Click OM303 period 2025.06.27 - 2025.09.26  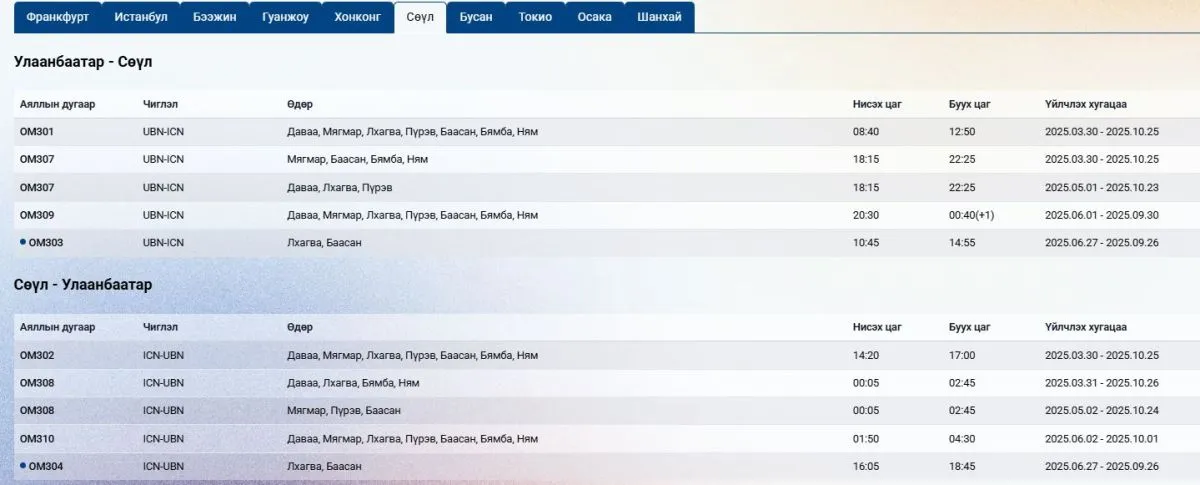pyautogui.click(x=1101, y=243)
